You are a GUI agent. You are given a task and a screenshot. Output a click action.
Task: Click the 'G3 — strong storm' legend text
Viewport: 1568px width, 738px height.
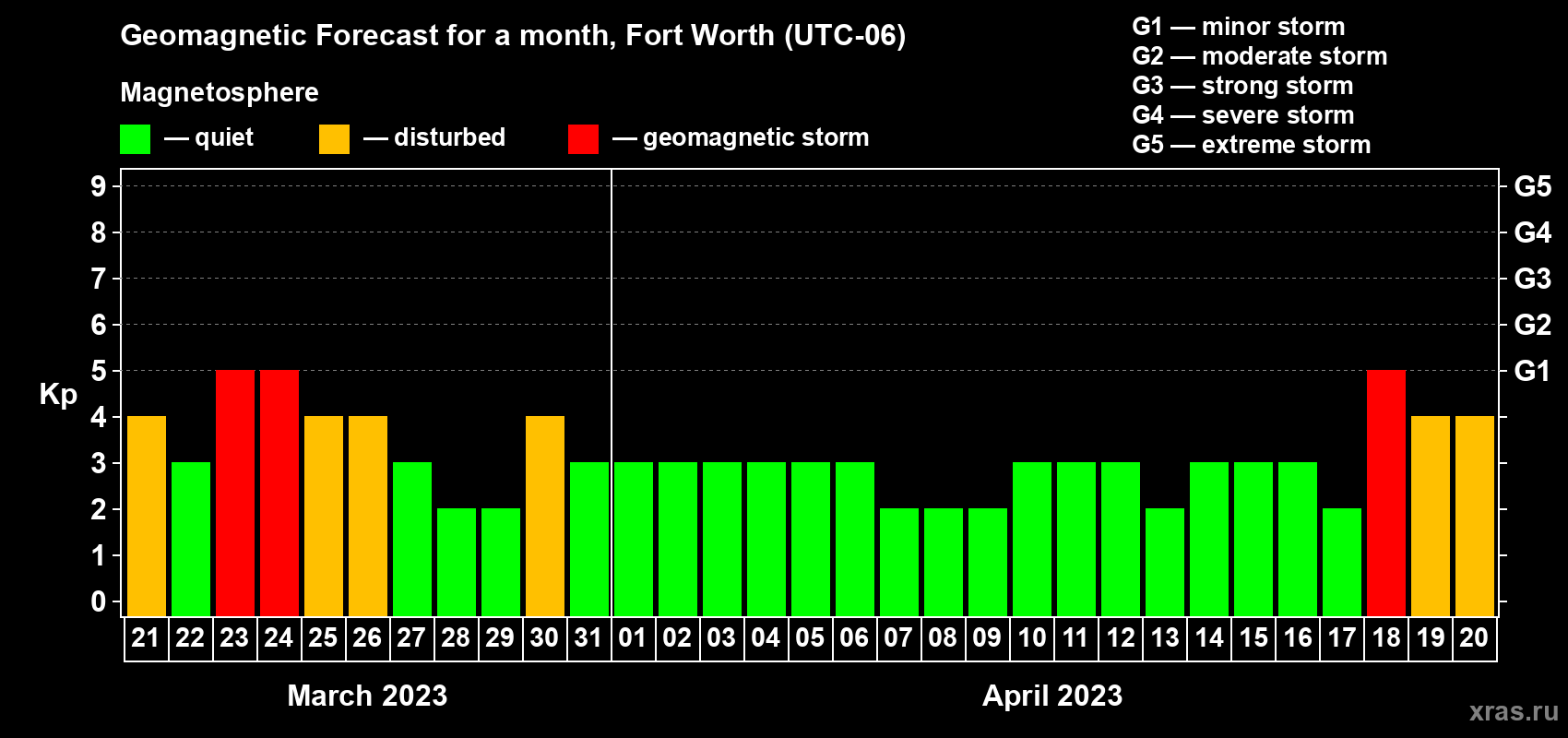[x=1242, y=86]
